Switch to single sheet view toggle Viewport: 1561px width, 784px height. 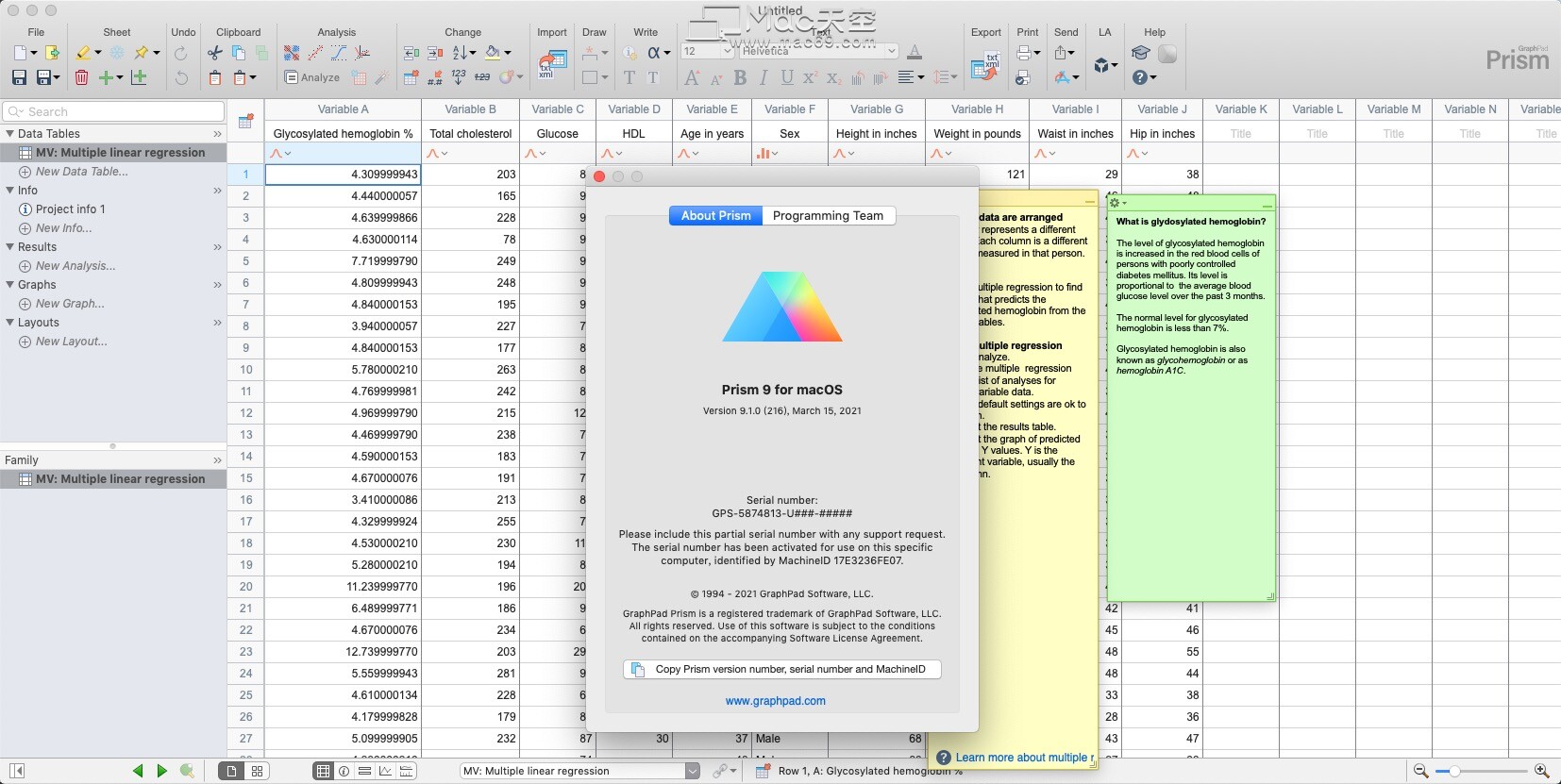pos(231,771)
